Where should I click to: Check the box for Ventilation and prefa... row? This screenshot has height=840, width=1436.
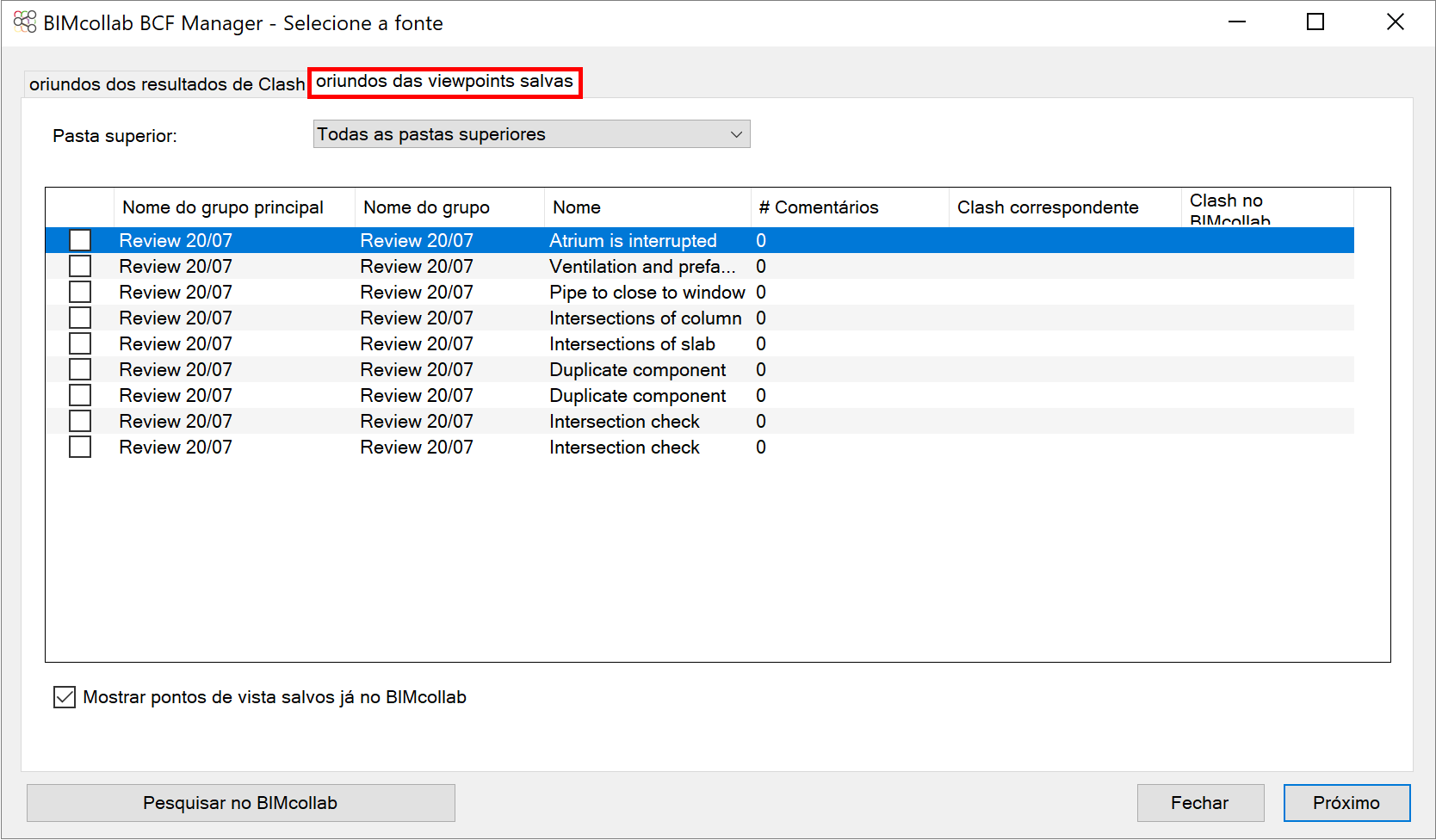(x=80, y=266)
